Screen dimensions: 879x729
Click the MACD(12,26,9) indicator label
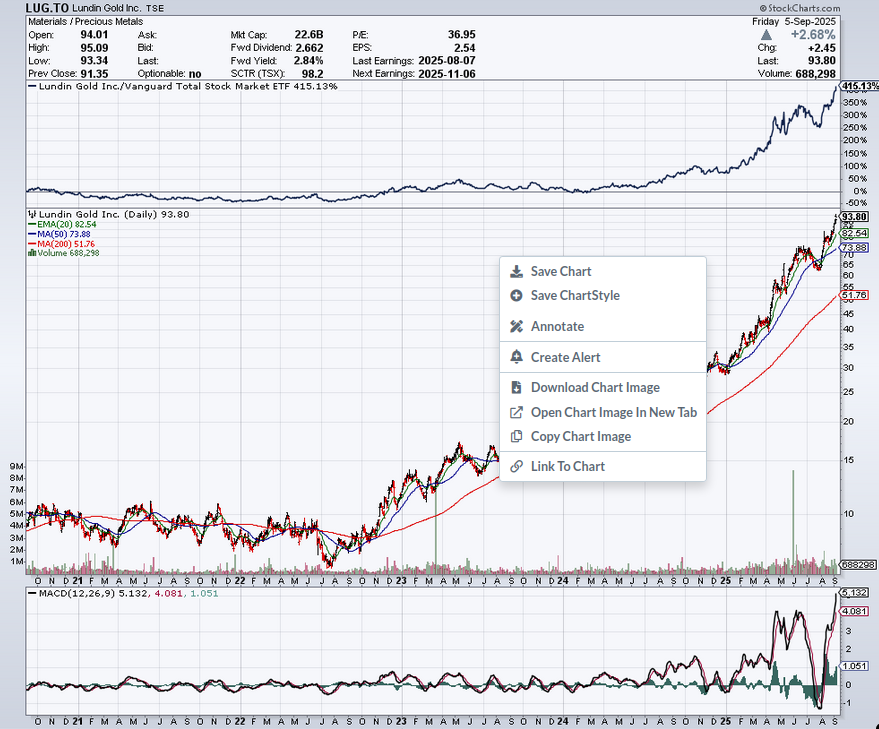click(74, 593)
